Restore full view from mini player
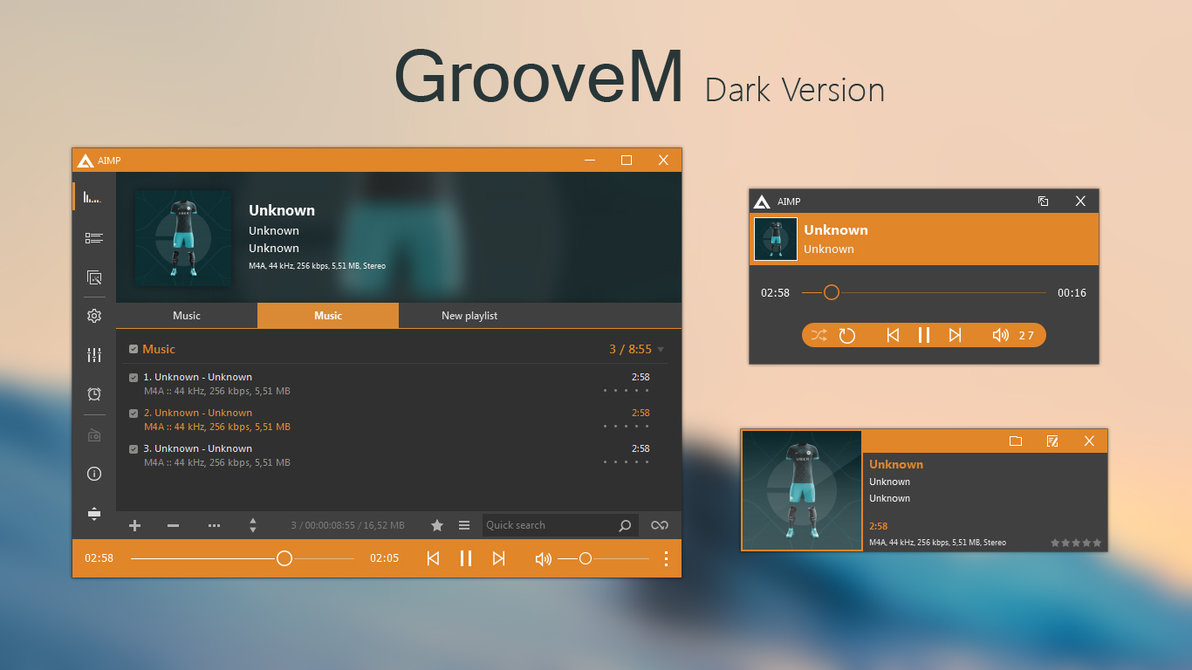The height and width of the screenshot is (670, 1192). tap(1043, 202)
